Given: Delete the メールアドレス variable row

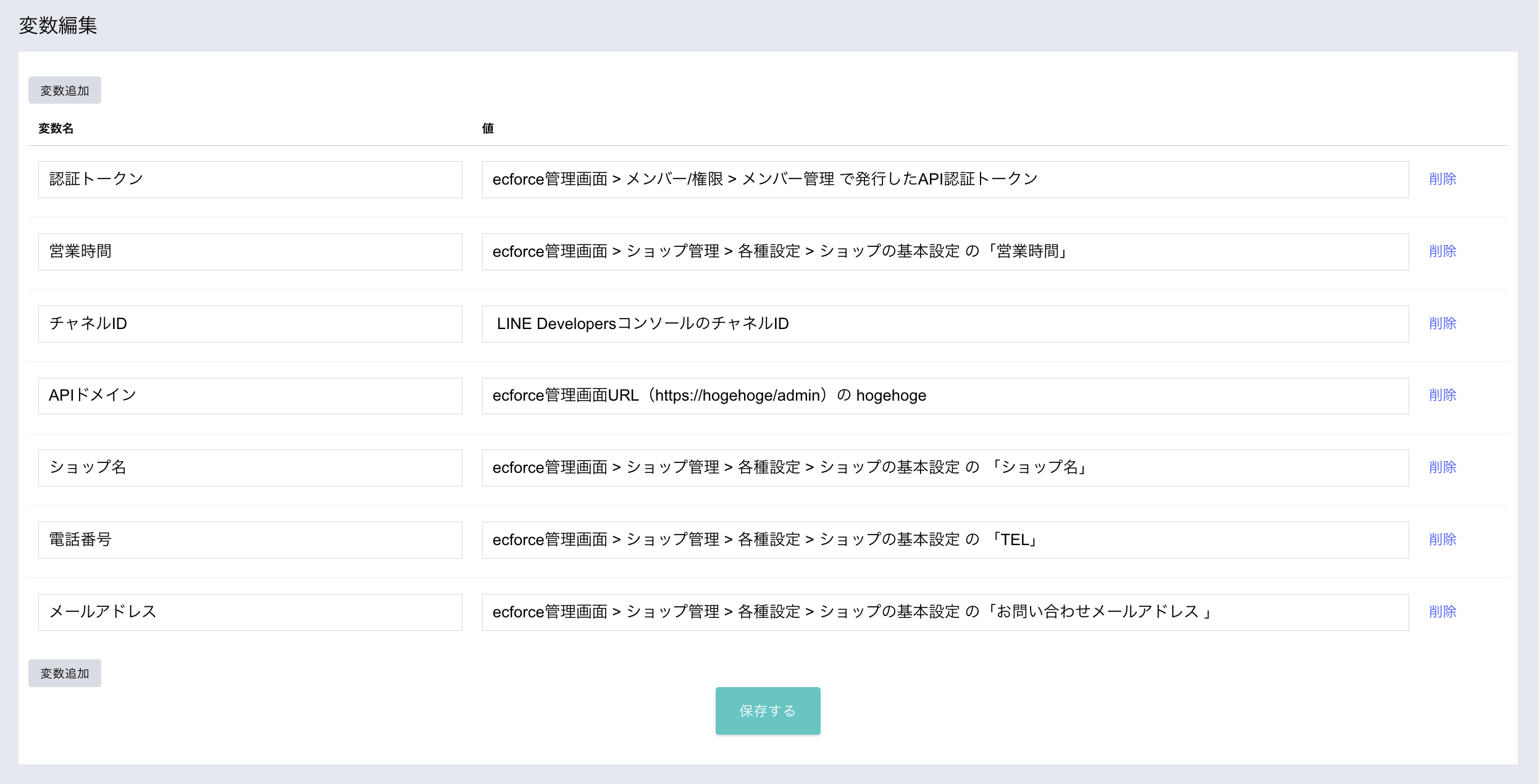Looking at the screenshot, I should [x=1442, y=612].
